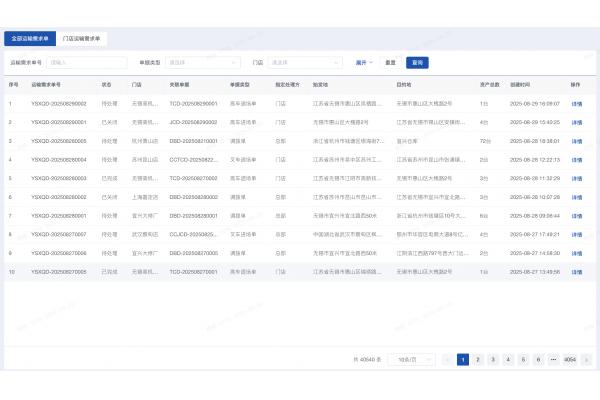Open 详情 for row 10
The image size is (600, 400).
[576, 271]
